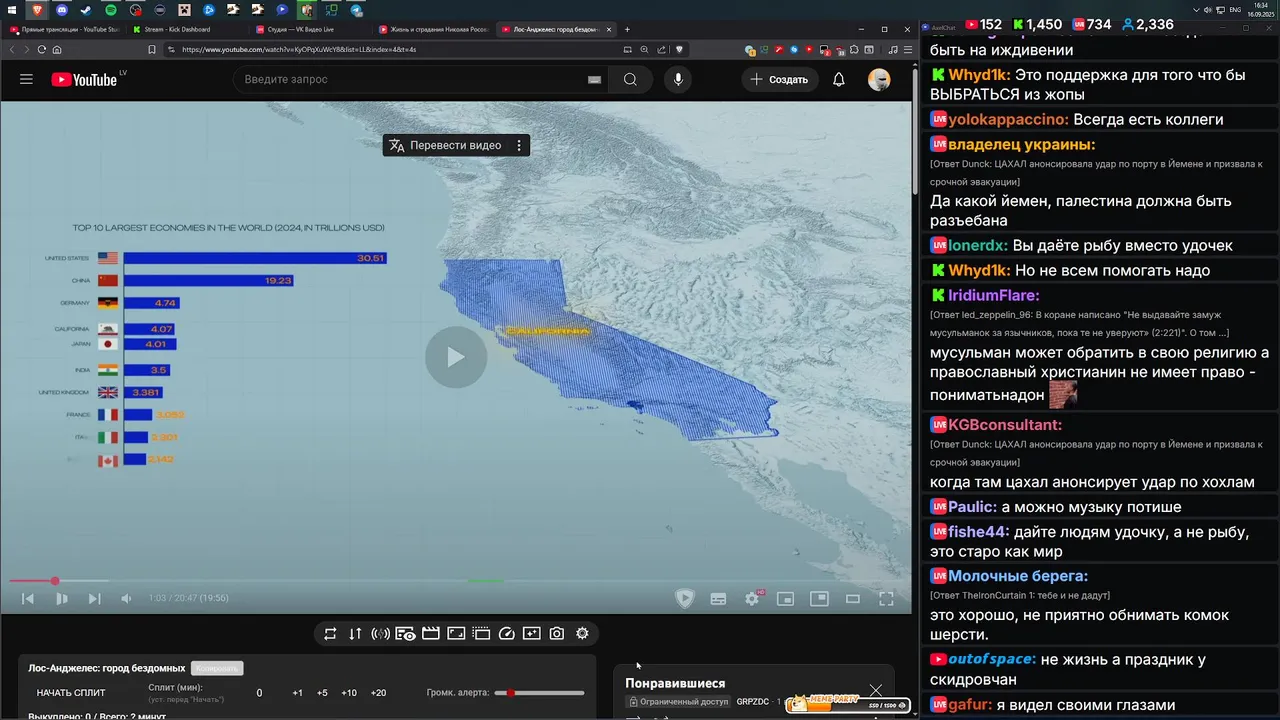Click the aspect-ratio frame icon

tap(456, 633)
